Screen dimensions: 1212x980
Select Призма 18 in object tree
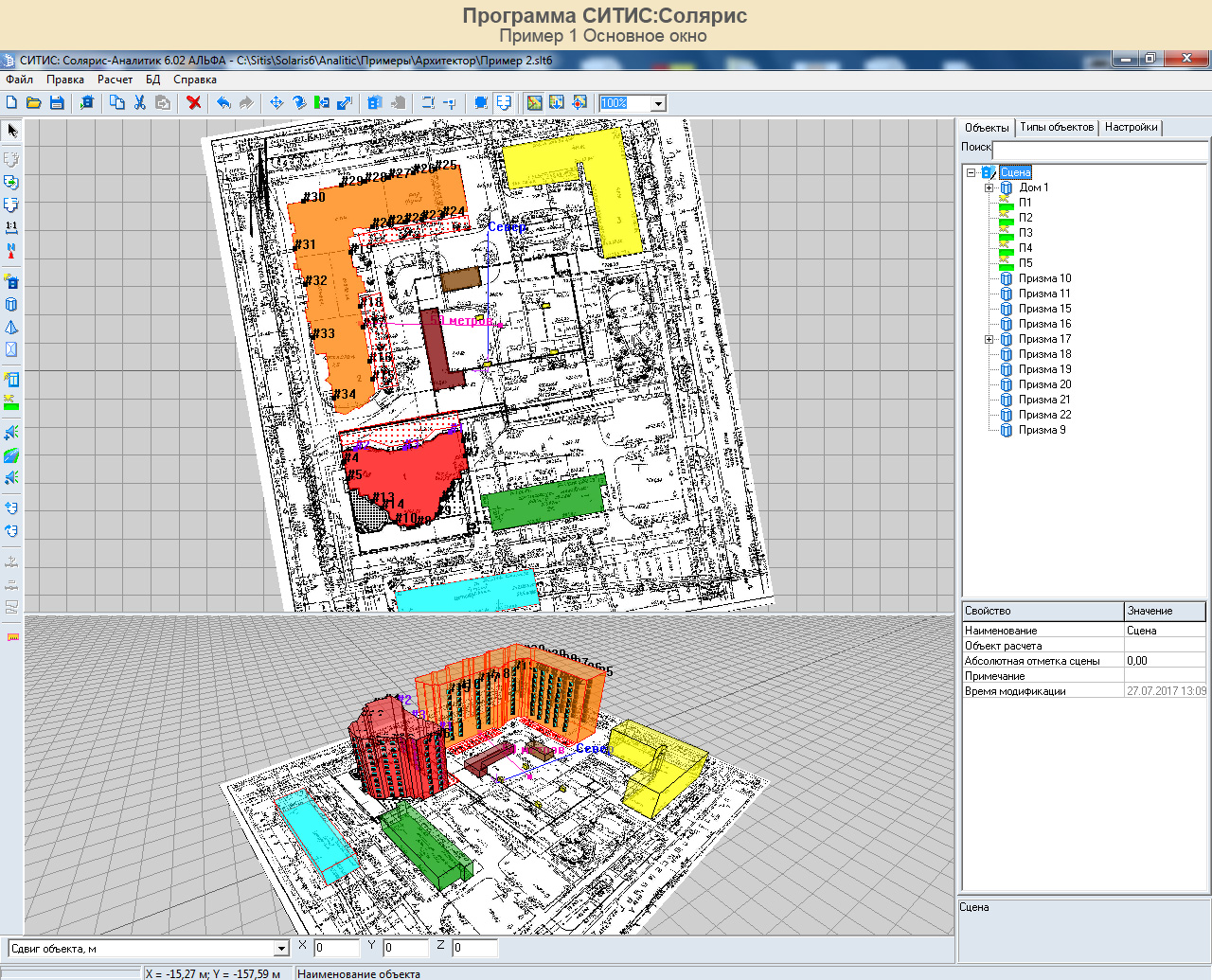(x=1045, y=354)
